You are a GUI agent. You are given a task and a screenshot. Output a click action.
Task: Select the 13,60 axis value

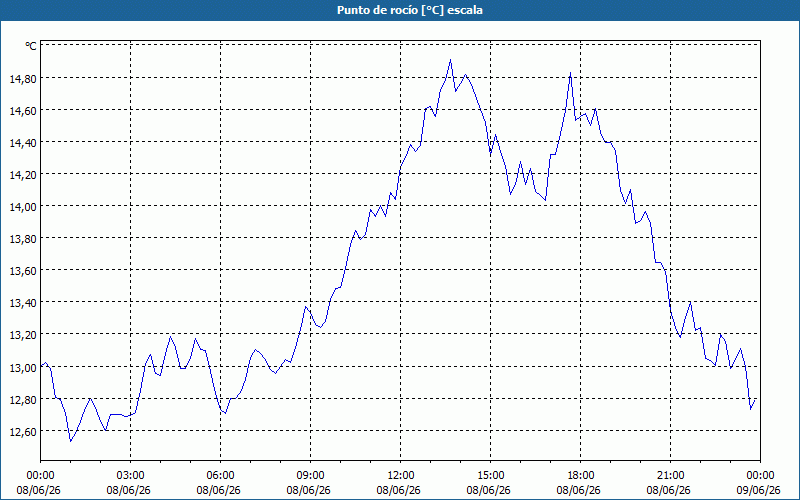[x=23, y=271]
